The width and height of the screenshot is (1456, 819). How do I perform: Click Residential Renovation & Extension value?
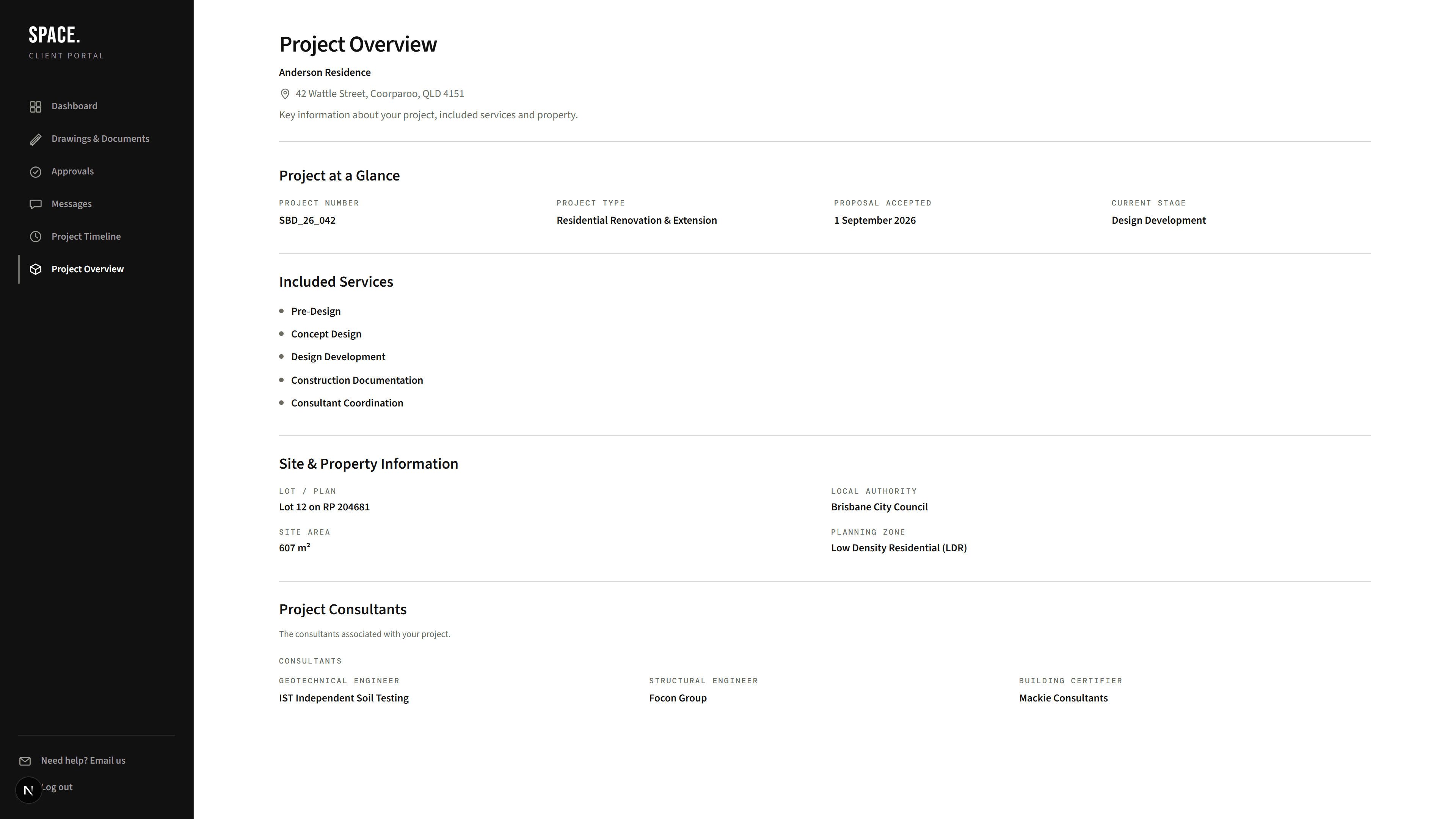coord(637,220)
